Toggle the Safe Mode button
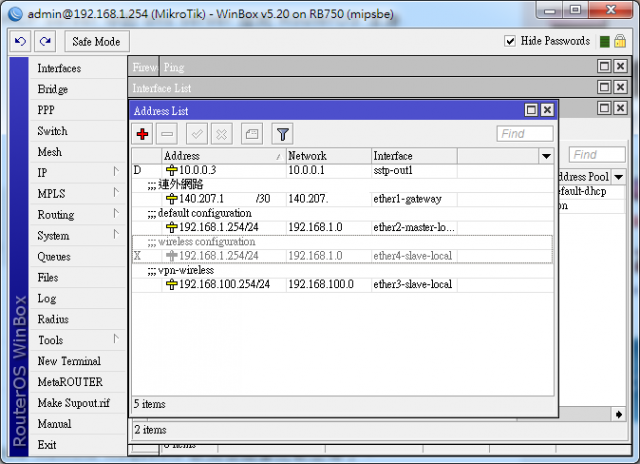 tap(97, 41)
